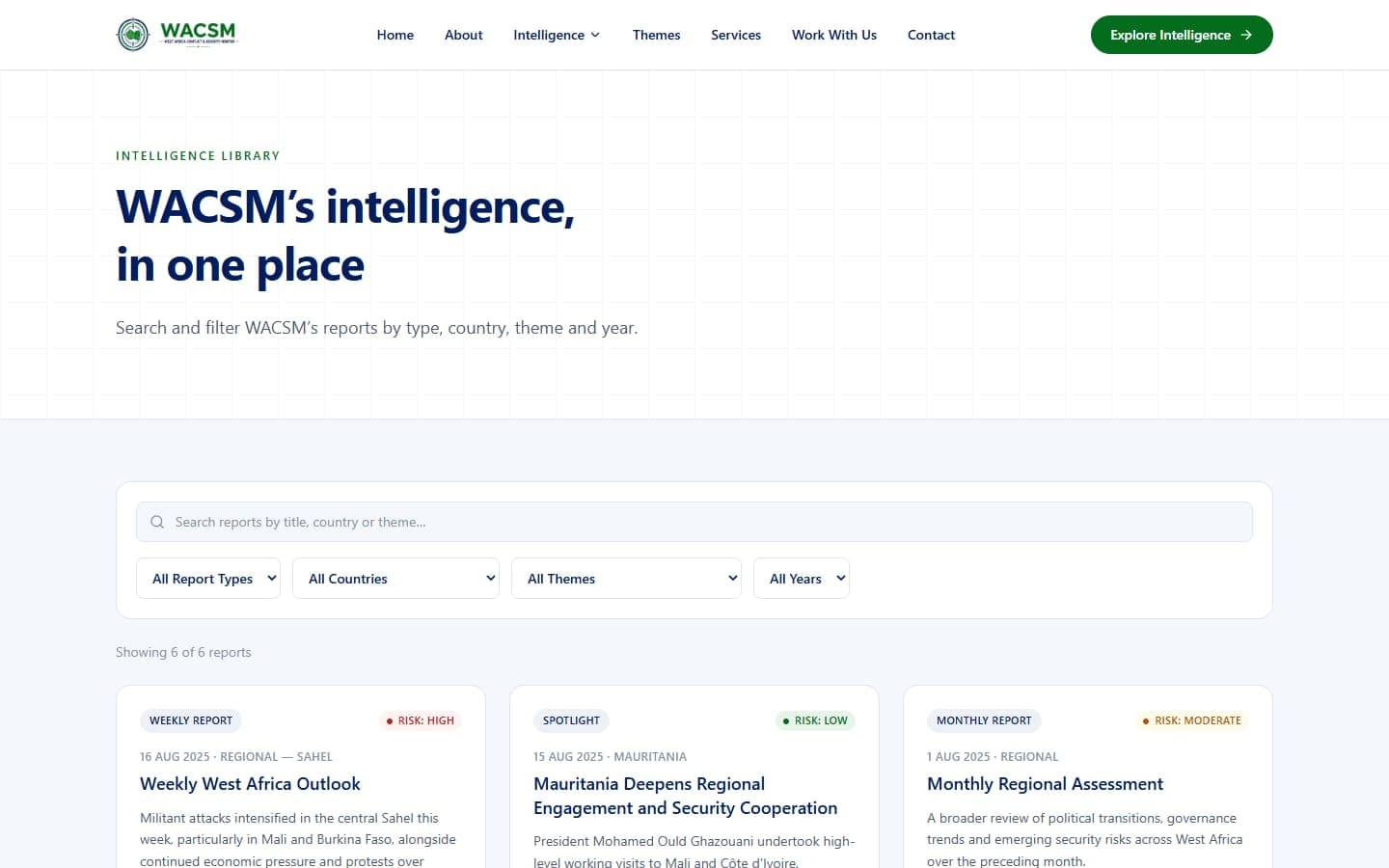Image resolution: width=1389 pixels, height=868 pixels.
Task: Open the All Report Types dropdown
Action: pyautogui.click(x=208, y=579)
